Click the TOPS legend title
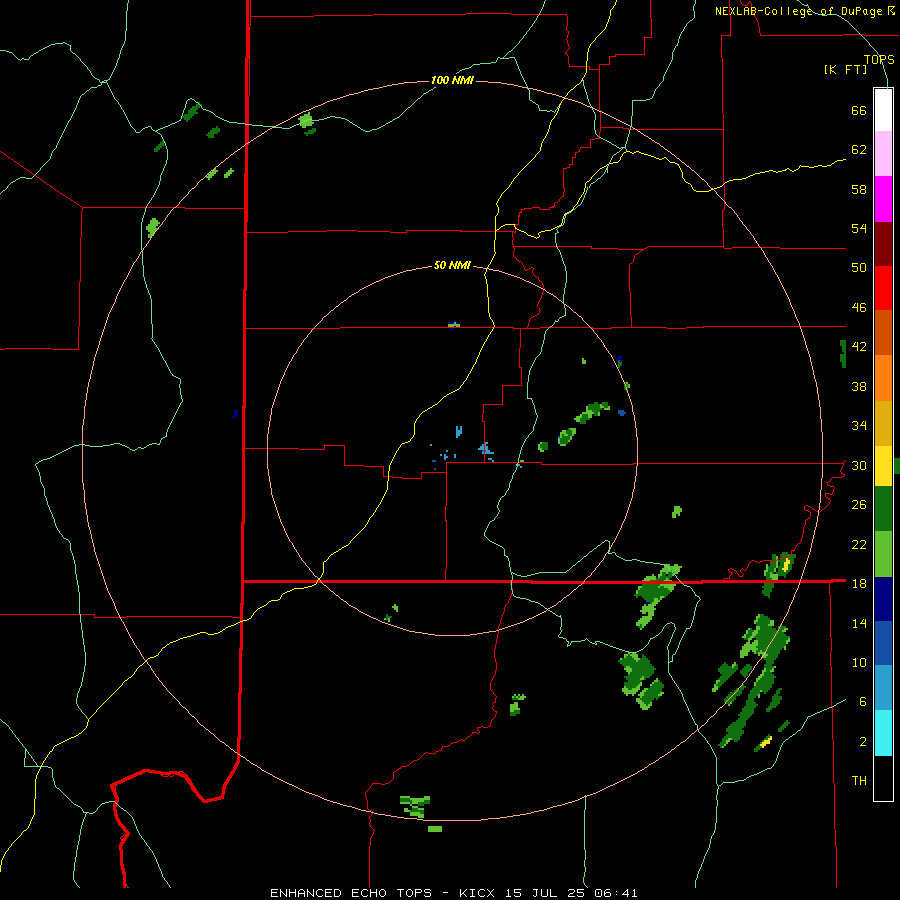 click(879, 59)
